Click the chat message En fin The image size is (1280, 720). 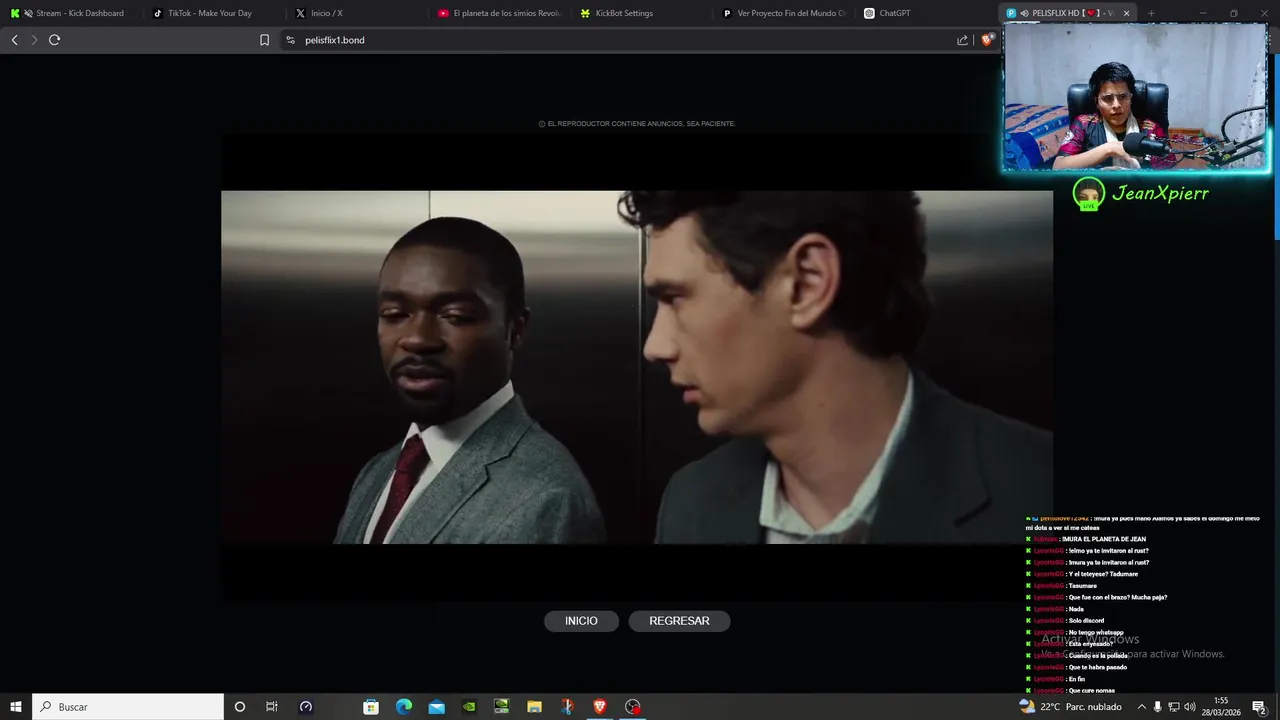(x=1077, y=679)
